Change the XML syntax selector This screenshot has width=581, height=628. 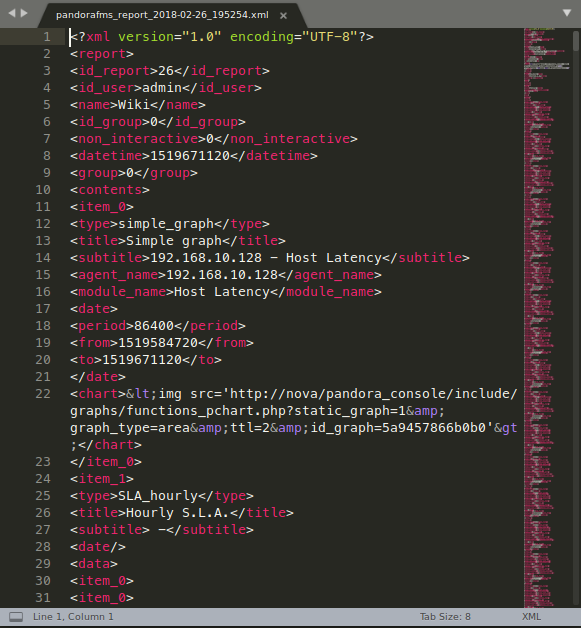[531, 617]
